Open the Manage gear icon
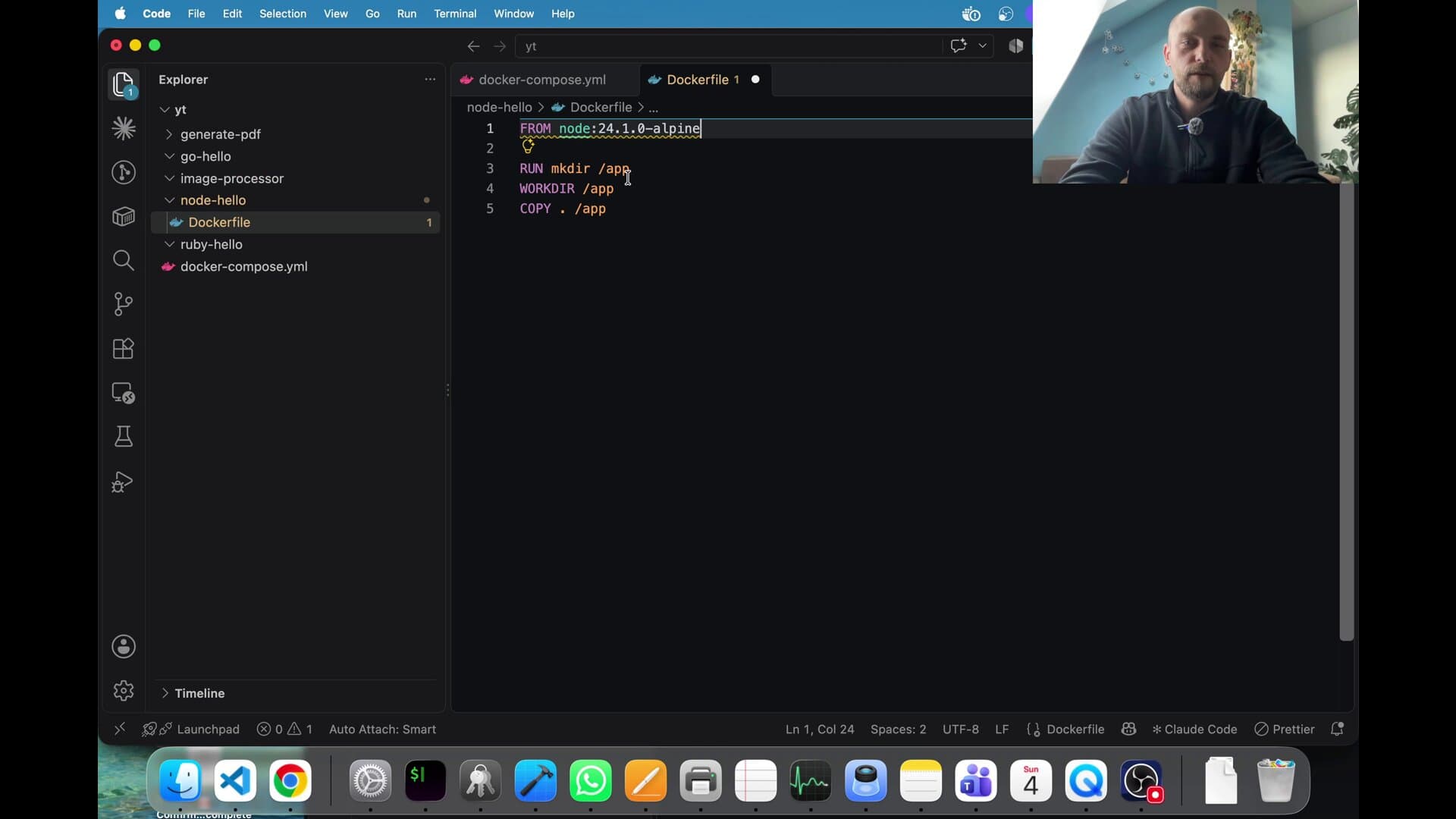Image resolution: width=1456 pixels, height=819 pixels. point(124,690)
